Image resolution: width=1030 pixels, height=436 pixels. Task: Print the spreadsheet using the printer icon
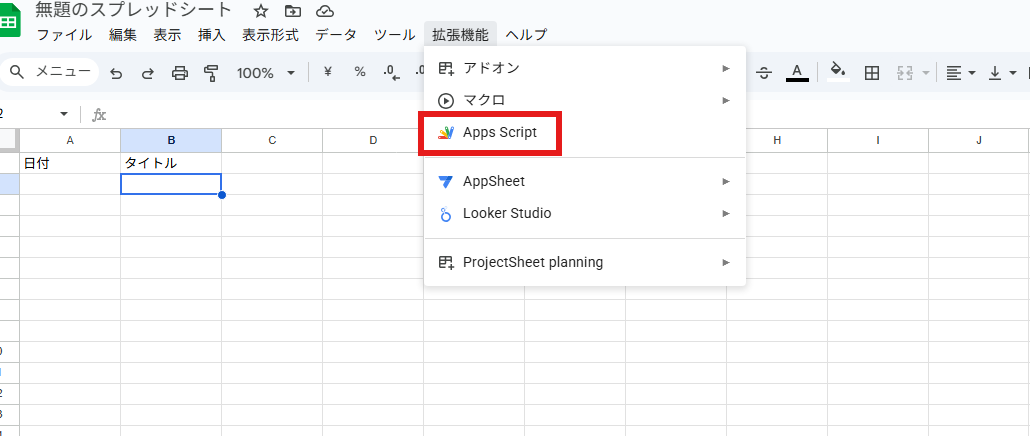coord(180,73)
